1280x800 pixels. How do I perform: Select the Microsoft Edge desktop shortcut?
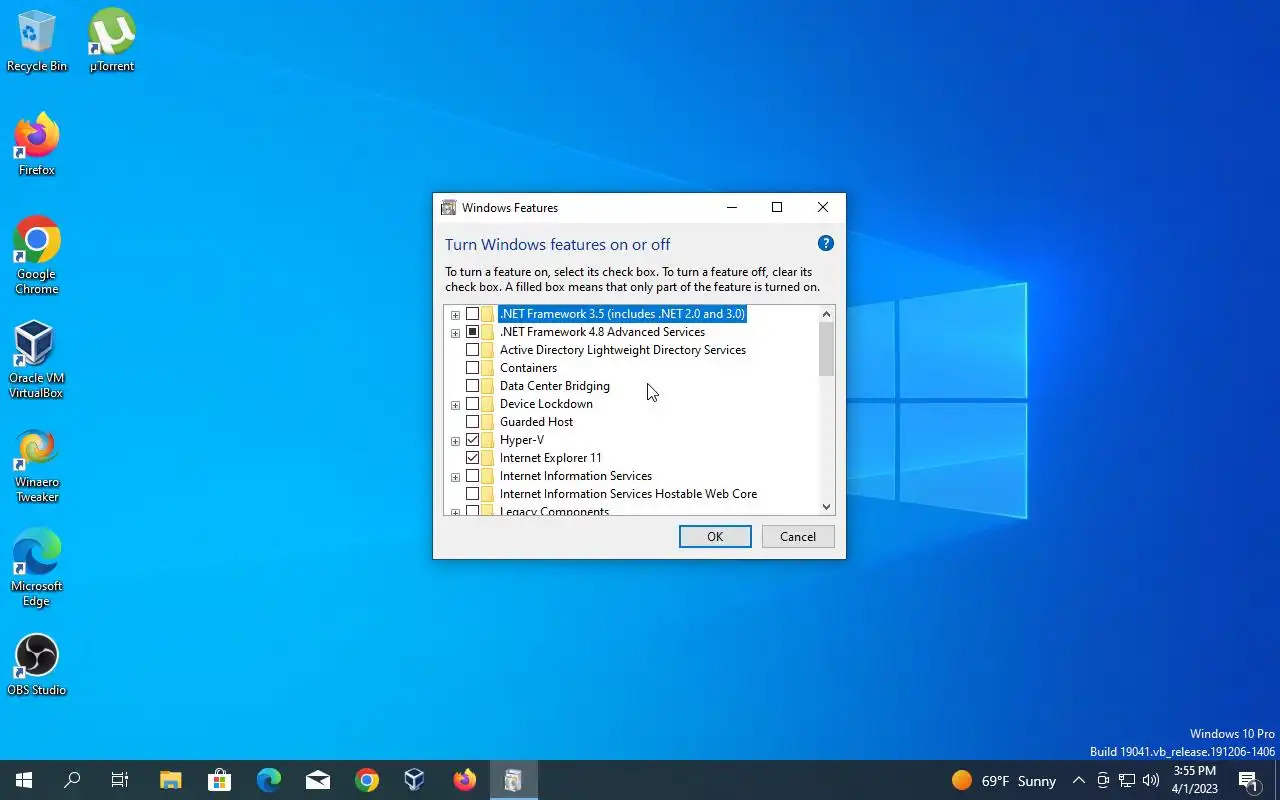[37, 568]
